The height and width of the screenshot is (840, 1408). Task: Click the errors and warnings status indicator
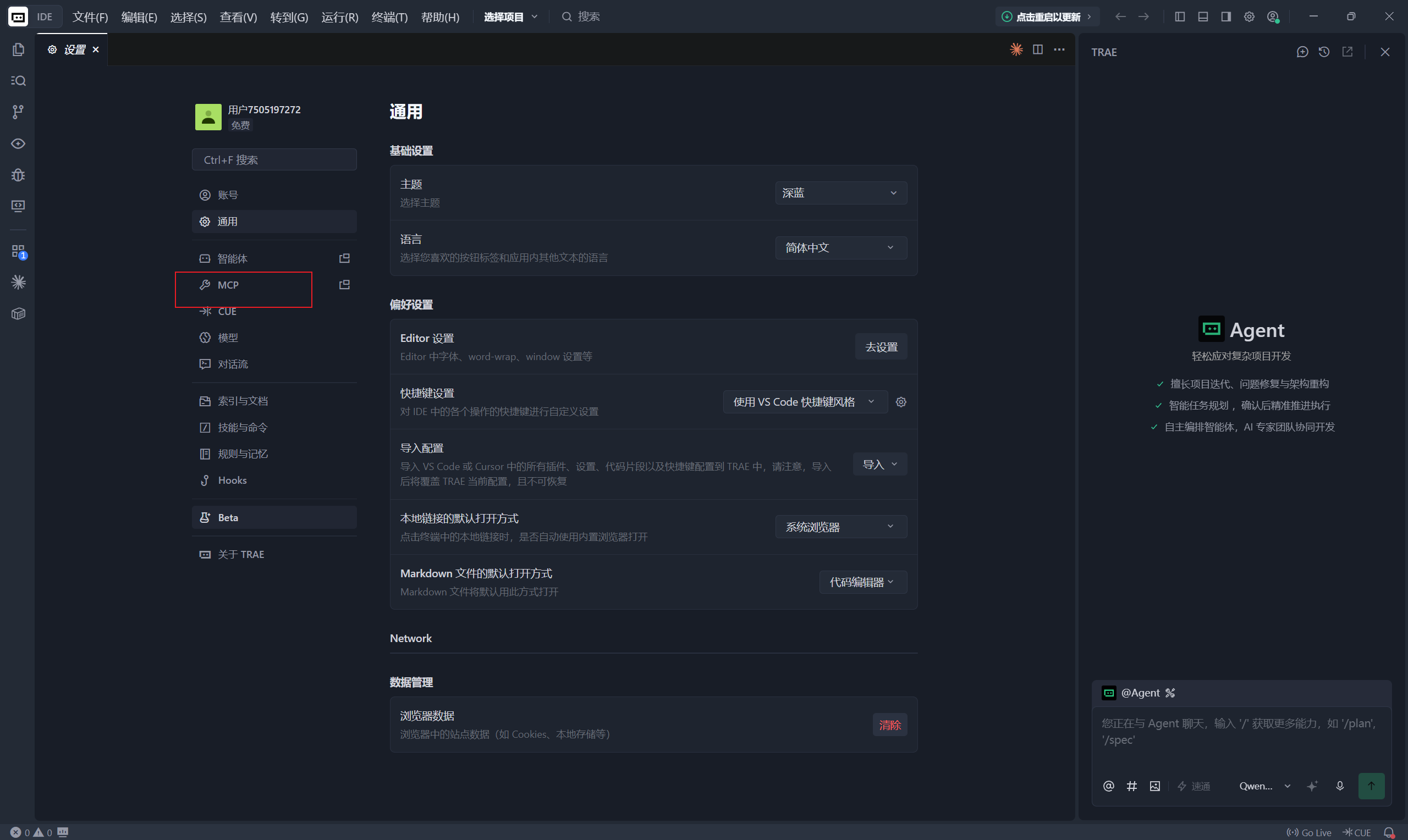pyautogui.click(x=31, y=832)
